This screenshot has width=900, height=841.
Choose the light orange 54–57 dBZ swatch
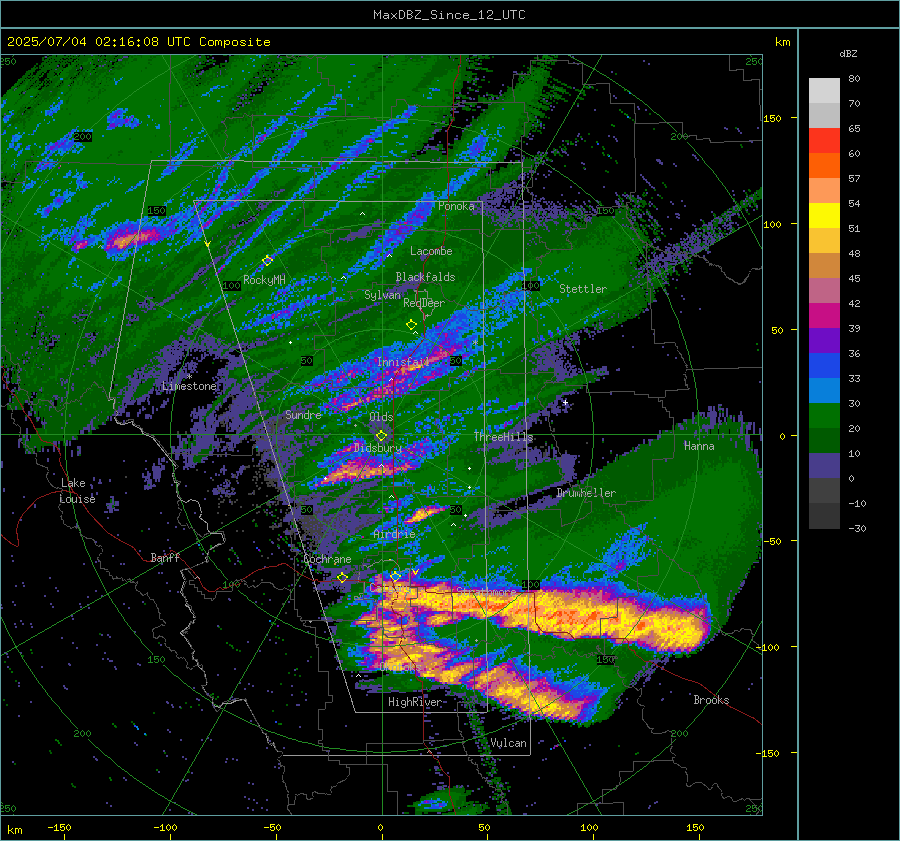click(824, 191)
